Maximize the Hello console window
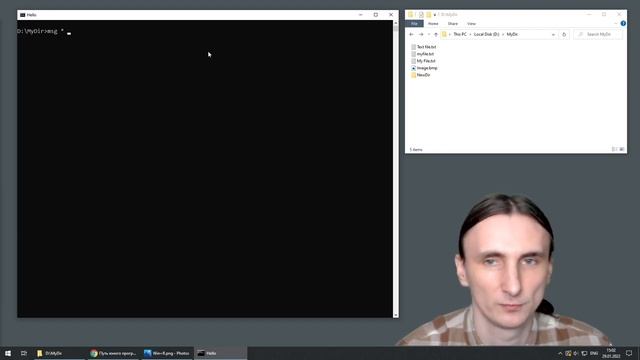This screenshot has width=640, height=360. coord(376,15)
